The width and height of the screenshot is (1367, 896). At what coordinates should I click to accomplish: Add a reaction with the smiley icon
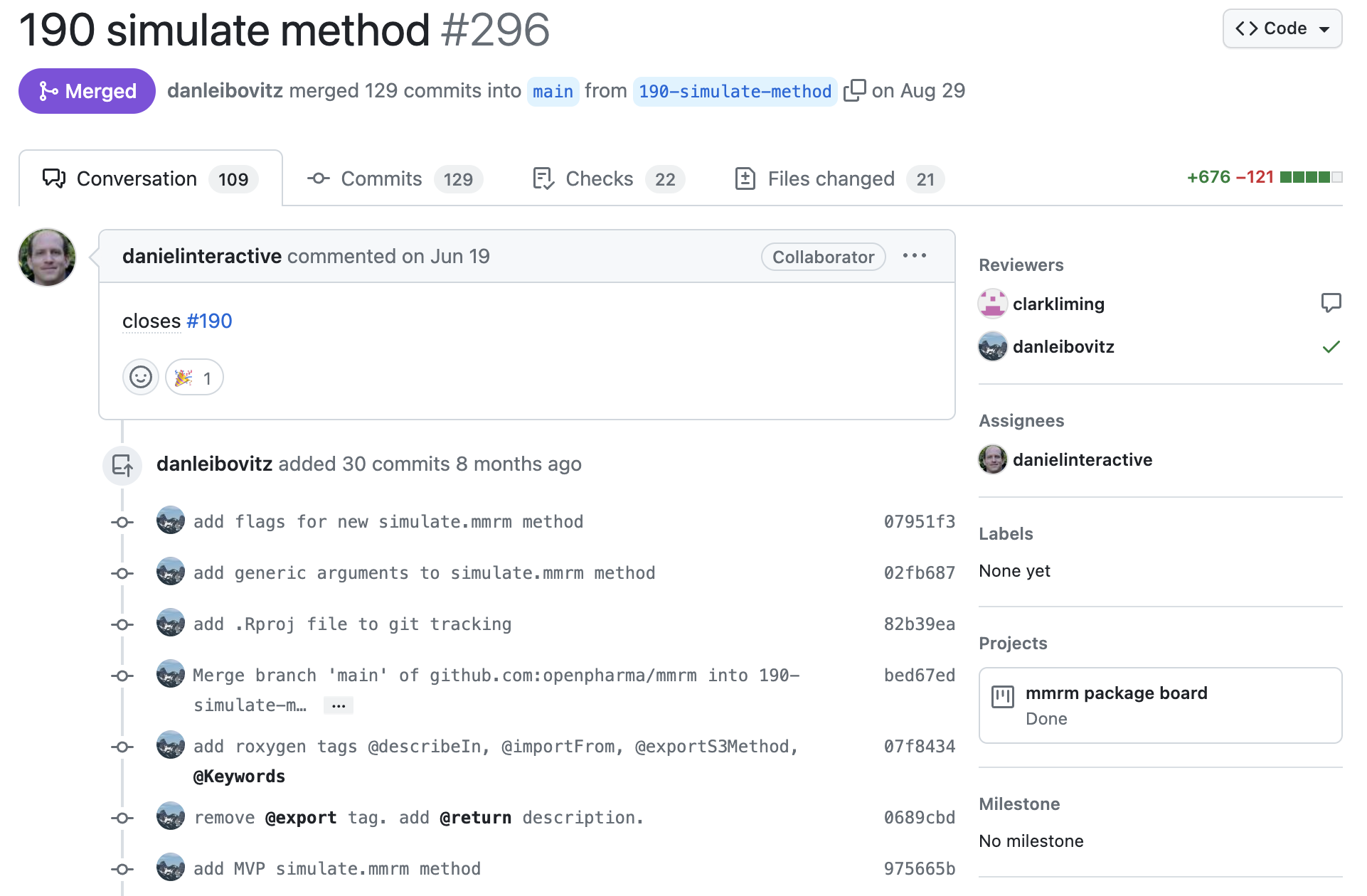141,377
